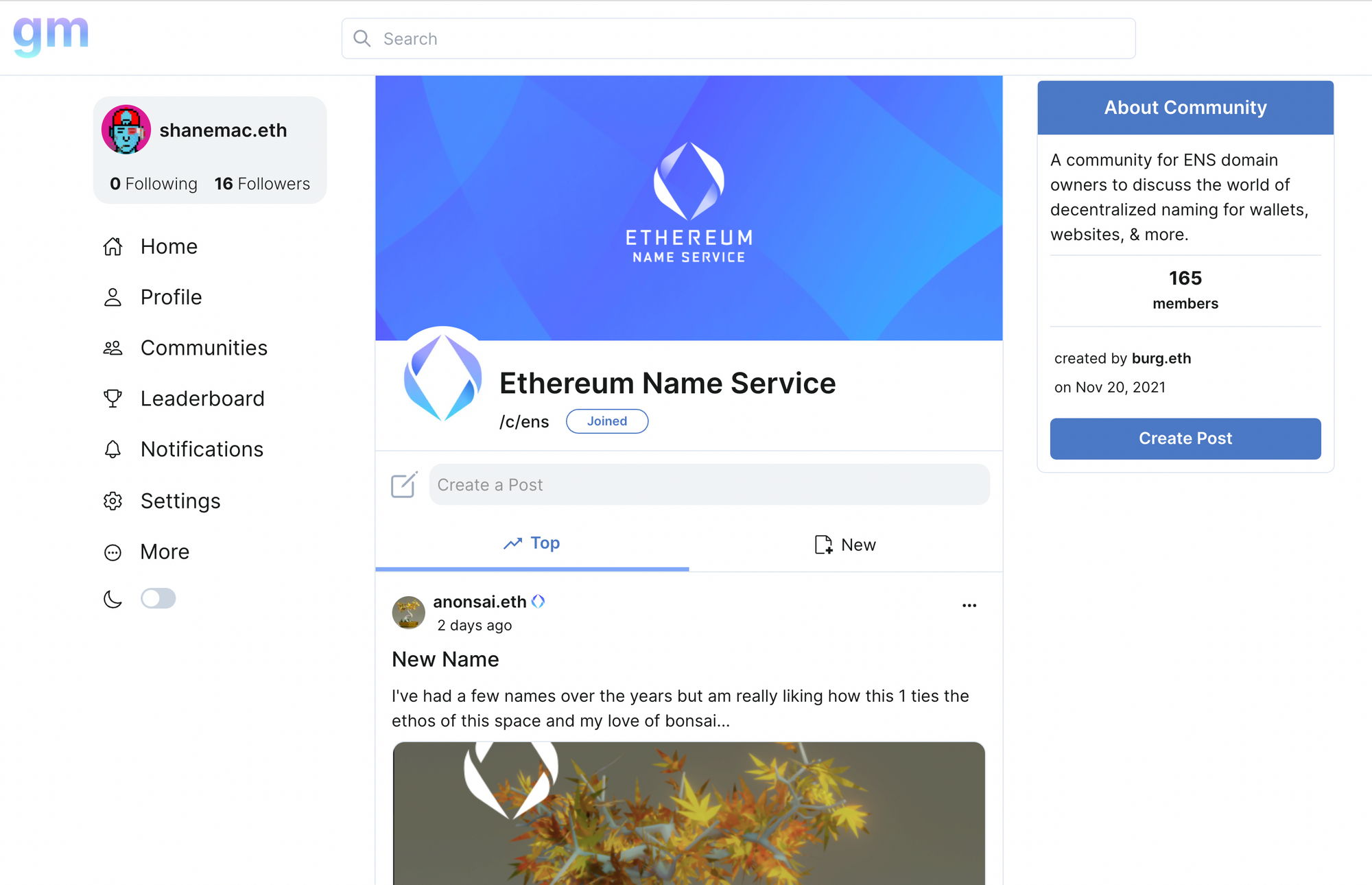Toggle the Top posts filter tab
The width and height of the screenshot is (1372, 885).
[531, 544]
